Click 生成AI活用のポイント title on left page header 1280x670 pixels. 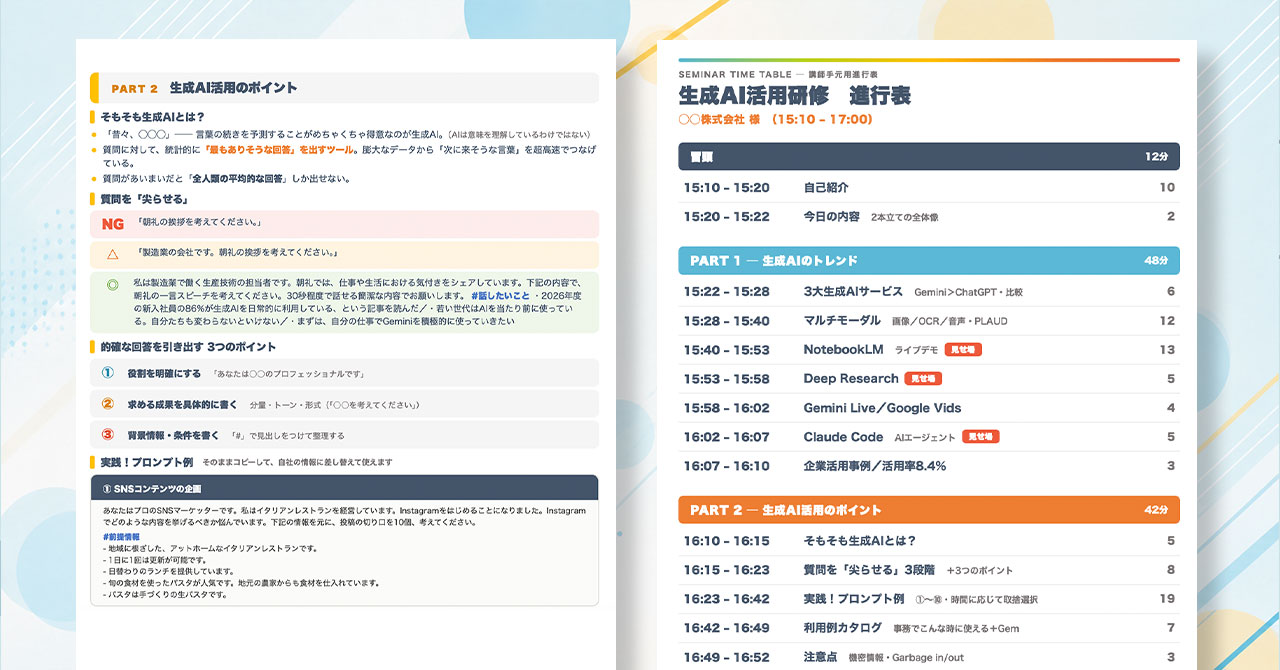coord(233,88)
